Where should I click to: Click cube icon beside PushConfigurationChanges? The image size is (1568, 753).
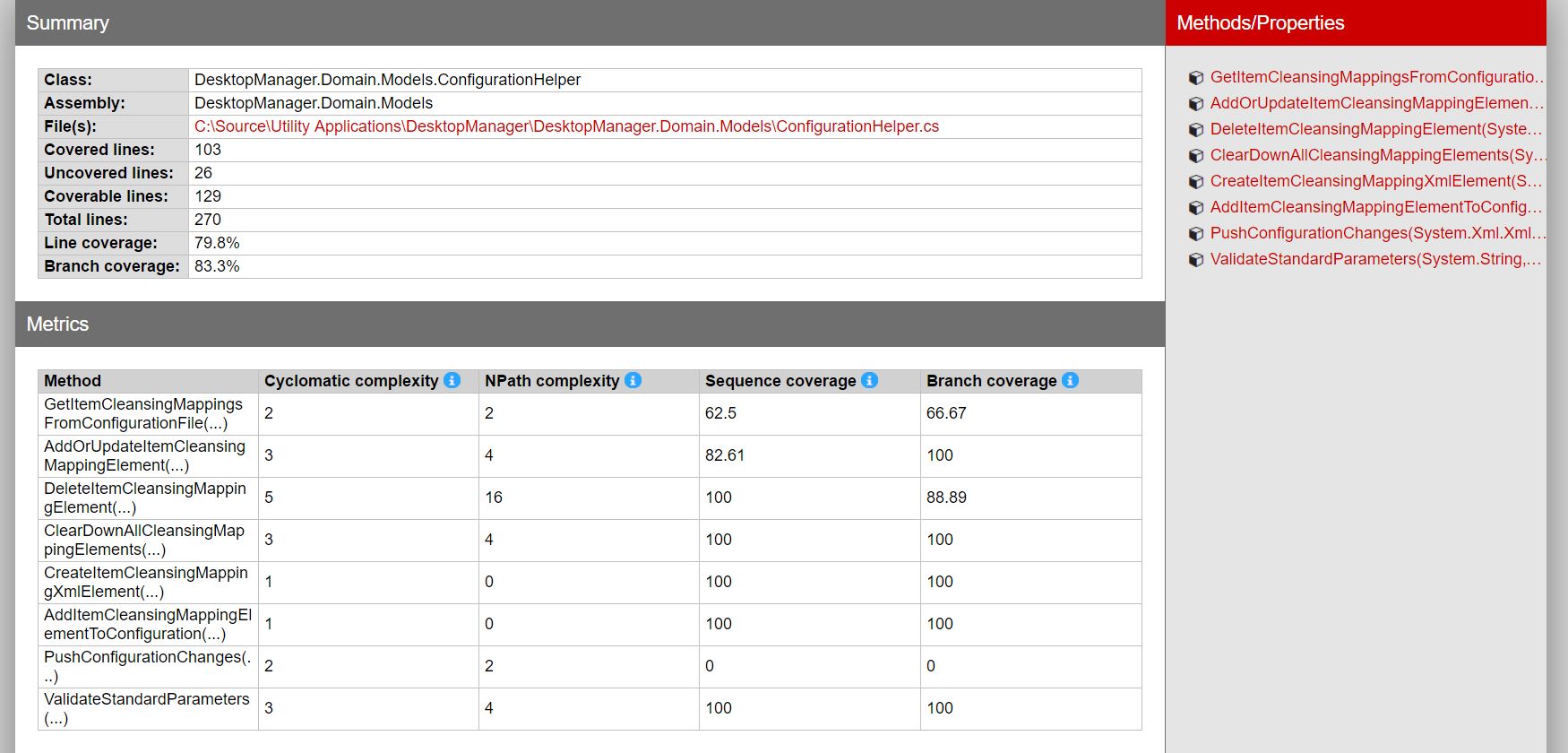[x=1195, y=234]
